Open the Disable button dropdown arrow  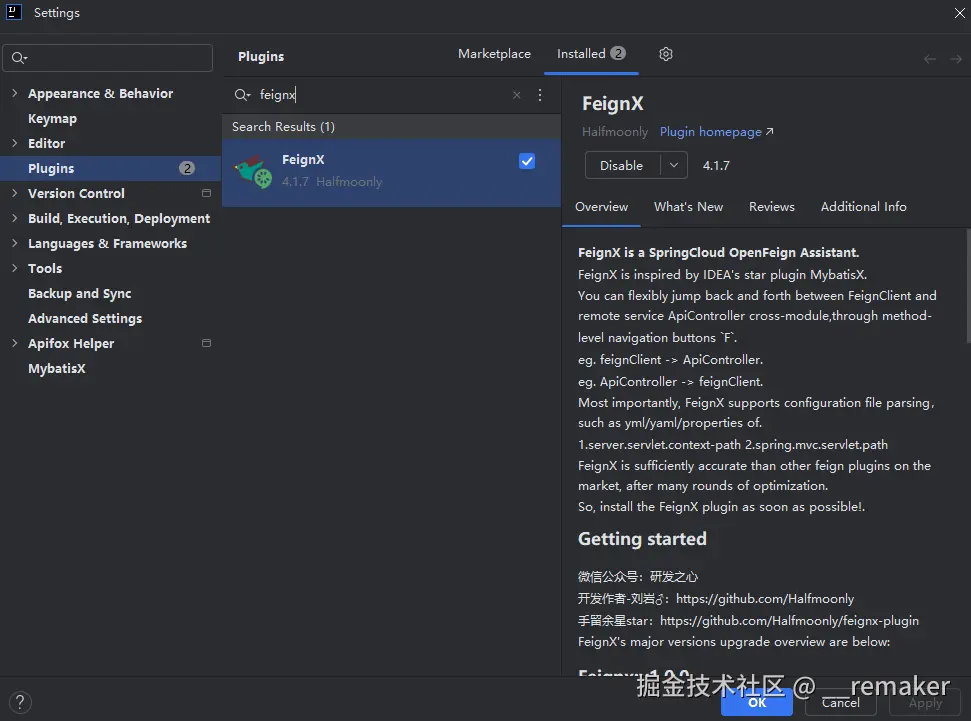click(674, 165)
